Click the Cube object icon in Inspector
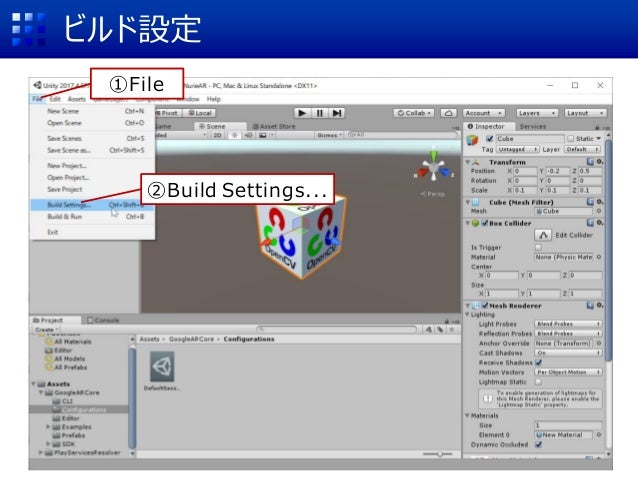Image resolution: width=638 pixels, height=479 pixels. click(472, 140)
